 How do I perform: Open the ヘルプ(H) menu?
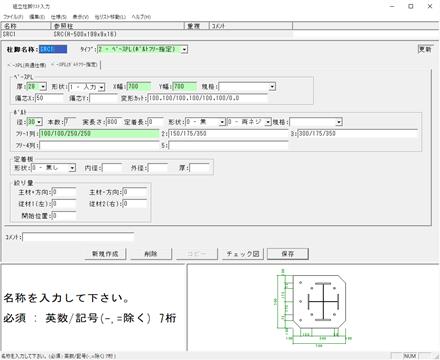[141, 17]
